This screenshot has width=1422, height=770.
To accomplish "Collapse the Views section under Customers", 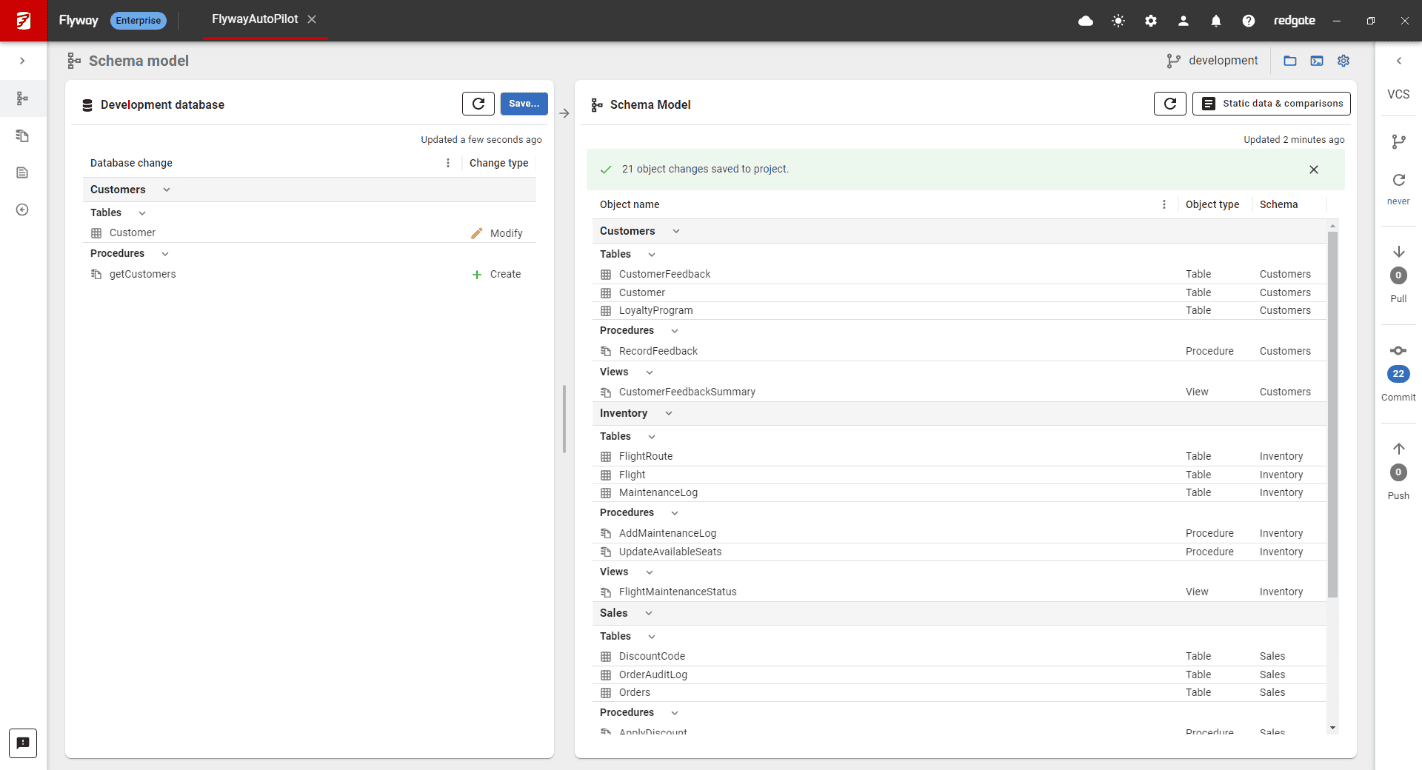I will pos(649,372).
